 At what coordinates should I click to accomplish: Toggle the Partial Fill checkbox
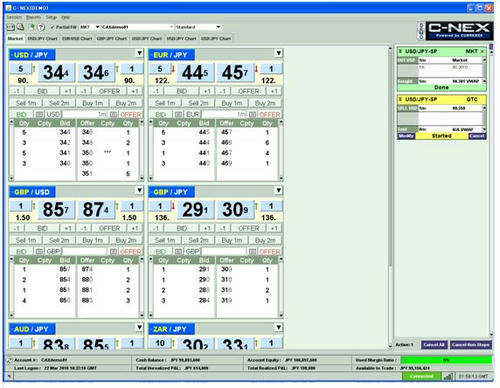[x=53, y=27]
